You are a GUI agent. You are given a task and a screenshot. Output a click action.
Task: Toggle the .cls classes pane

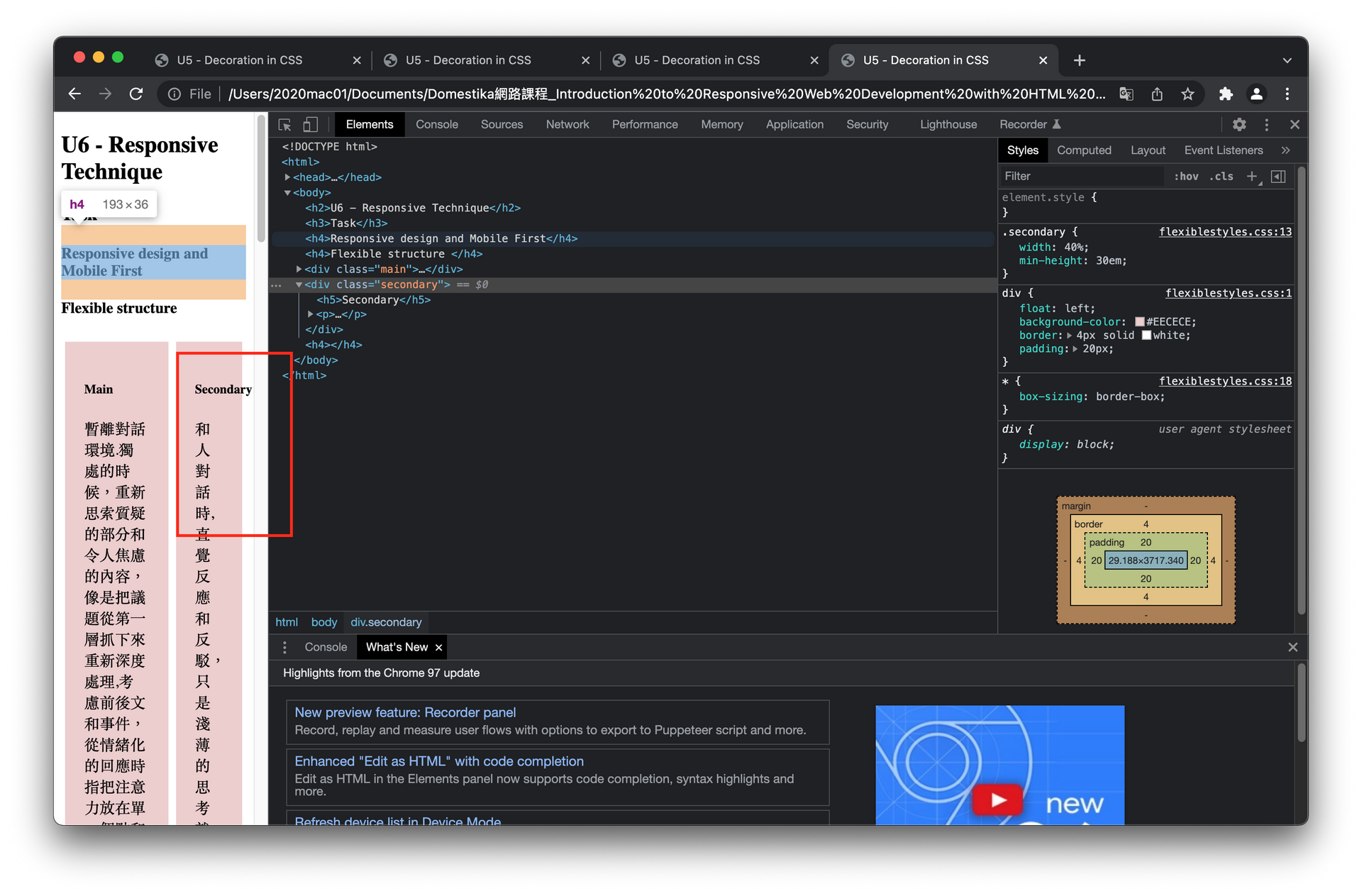click(x=1221, y=176)
